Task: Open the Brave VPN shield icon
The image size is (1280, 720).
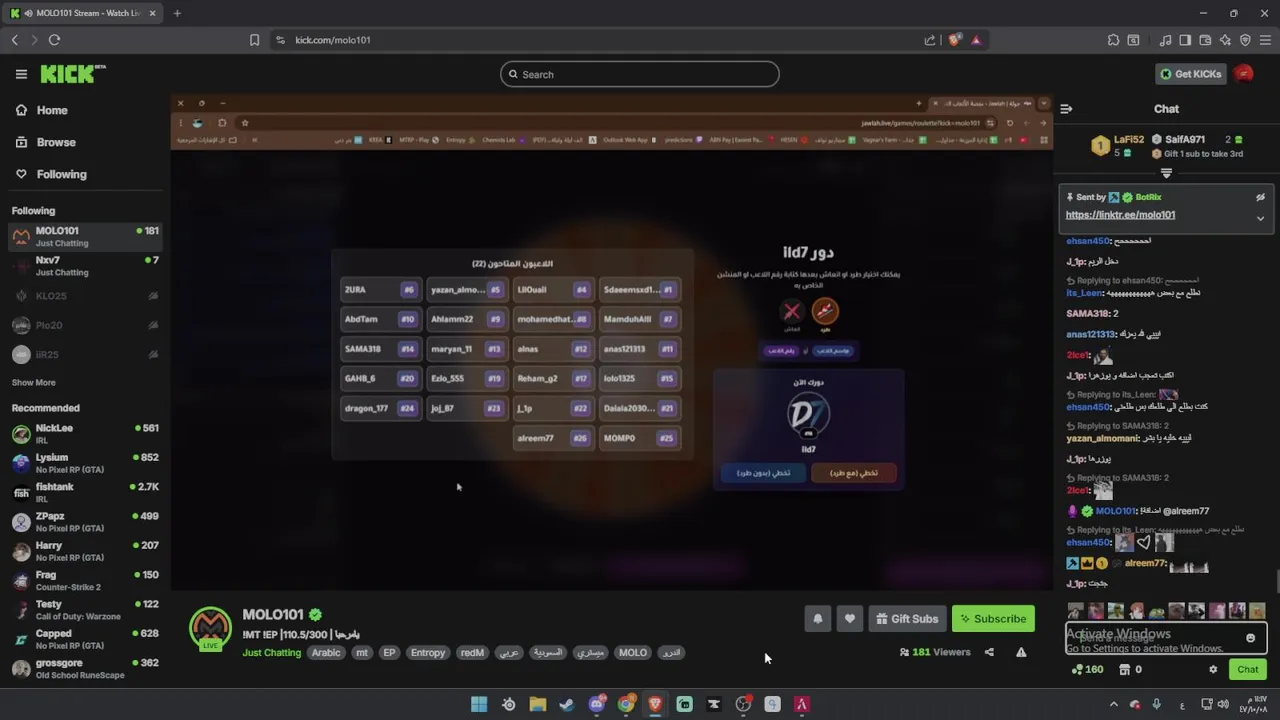Action: (1245, 40)
